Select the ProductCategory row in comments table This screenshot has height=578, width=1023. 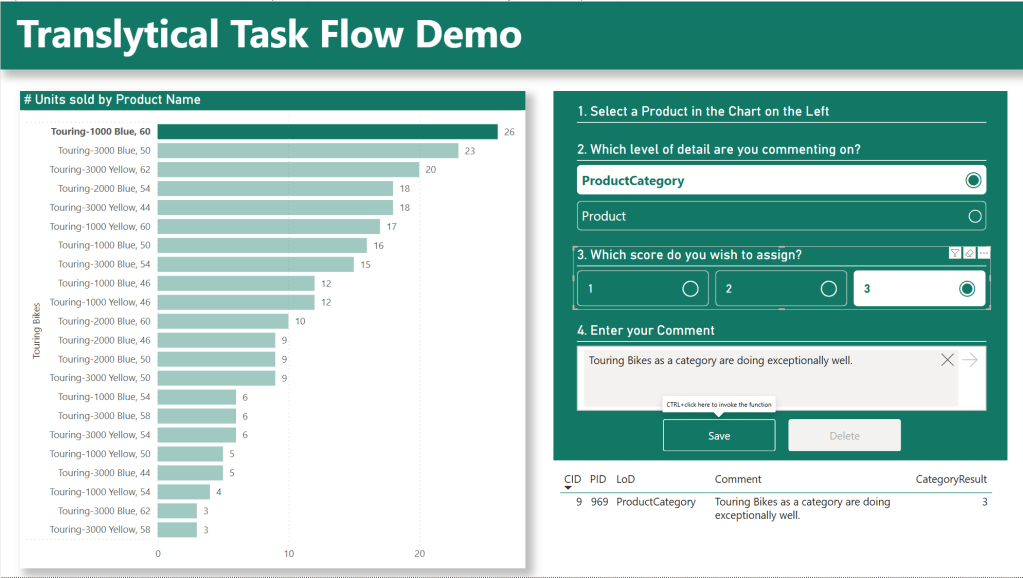655,502
